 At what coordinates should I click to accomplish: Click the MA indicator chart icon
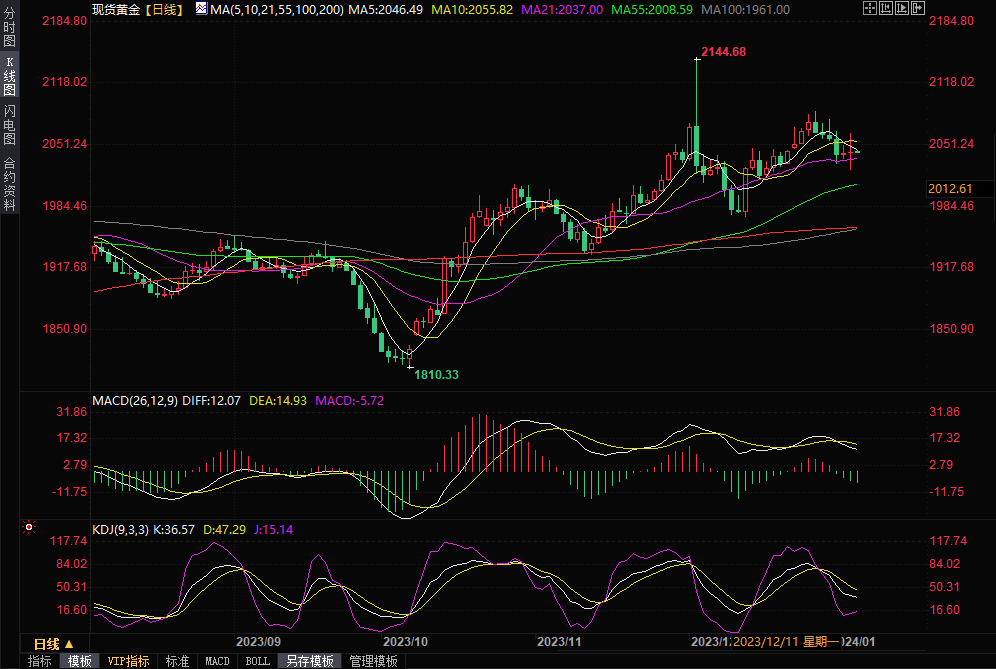tap(201, 9)
